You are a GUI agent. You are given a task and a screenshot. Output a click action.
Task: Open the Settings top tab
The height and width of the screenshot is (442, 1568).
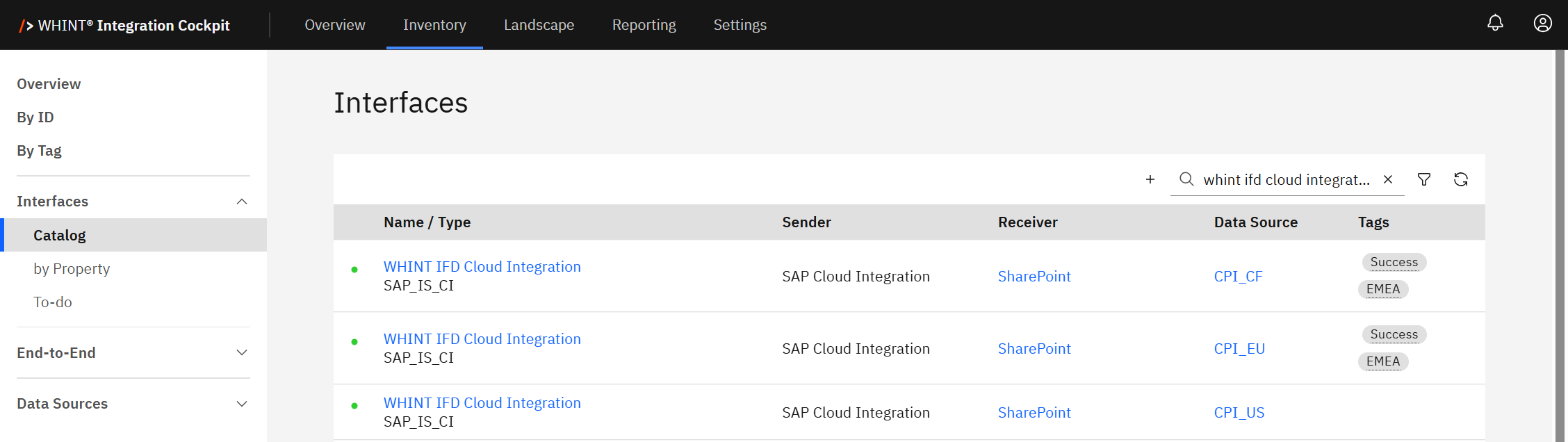[x=740, y=25]
